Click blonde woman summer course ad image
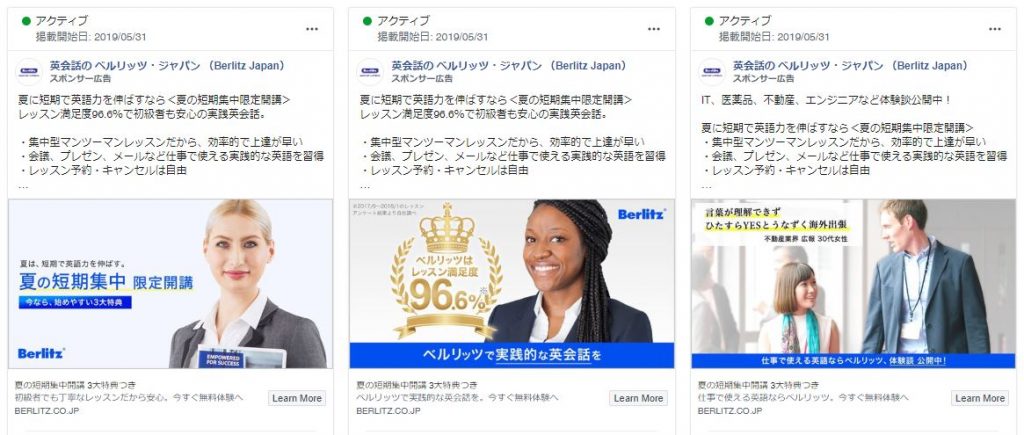 (170, 283)
